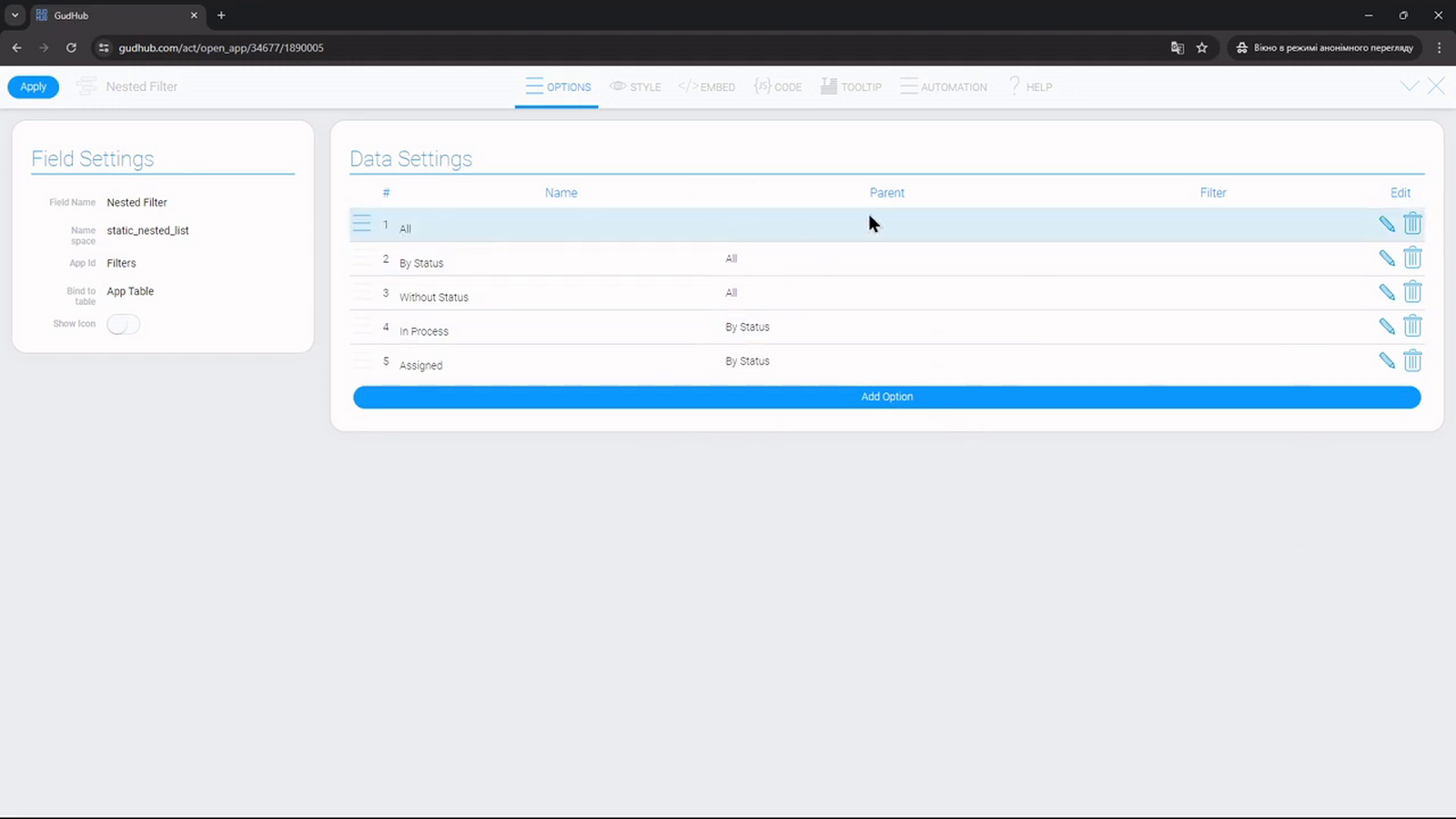1456x819 pixels.
Task: Close the settings panel with the X icon
Action: pyautogui.click(x=1436, y=86)
